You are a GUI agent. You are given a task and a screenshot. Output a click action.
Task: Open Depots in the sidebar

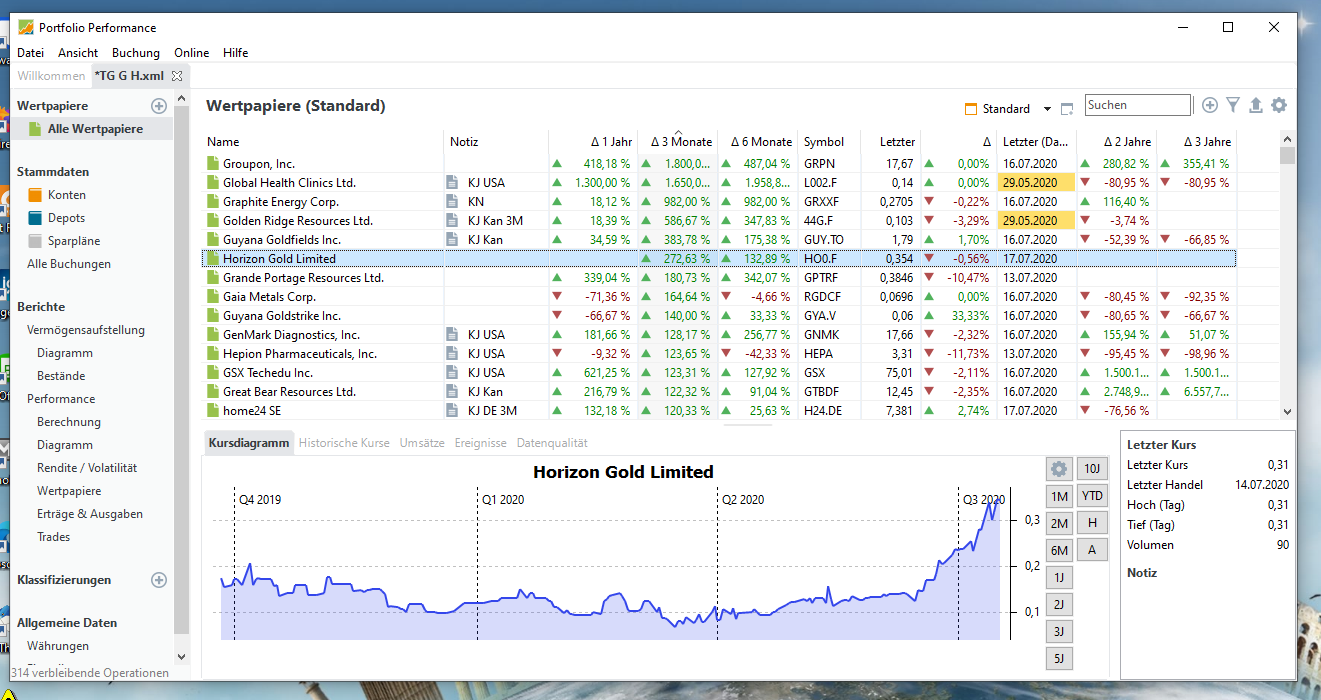[x=67, y=218]
